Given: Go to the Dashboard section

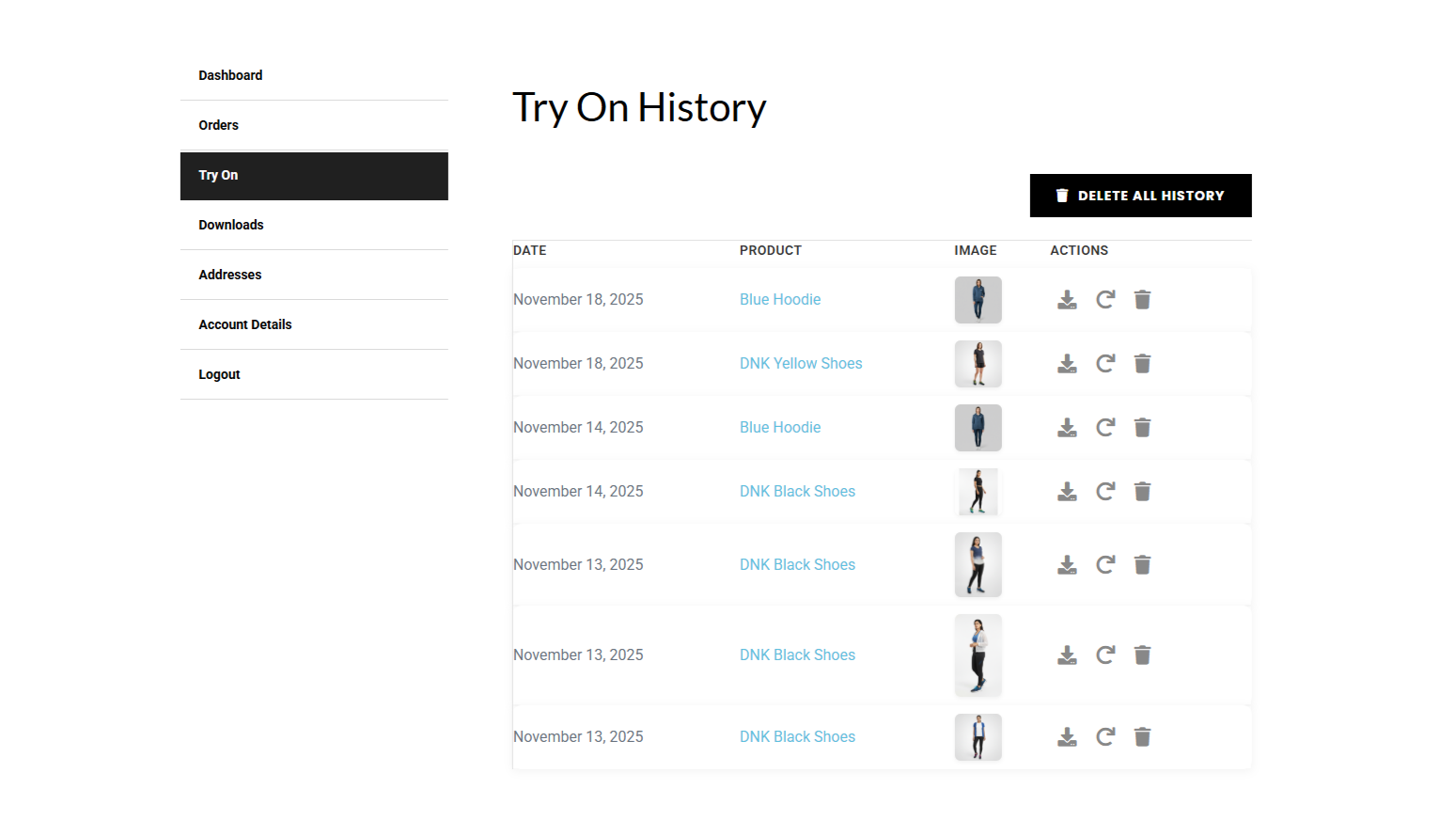Looking at the screenshot, I should click(230, 75).
